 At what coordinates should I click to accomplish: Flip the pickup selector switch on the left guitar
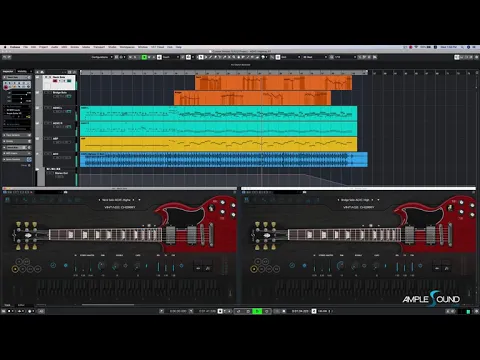211,208
